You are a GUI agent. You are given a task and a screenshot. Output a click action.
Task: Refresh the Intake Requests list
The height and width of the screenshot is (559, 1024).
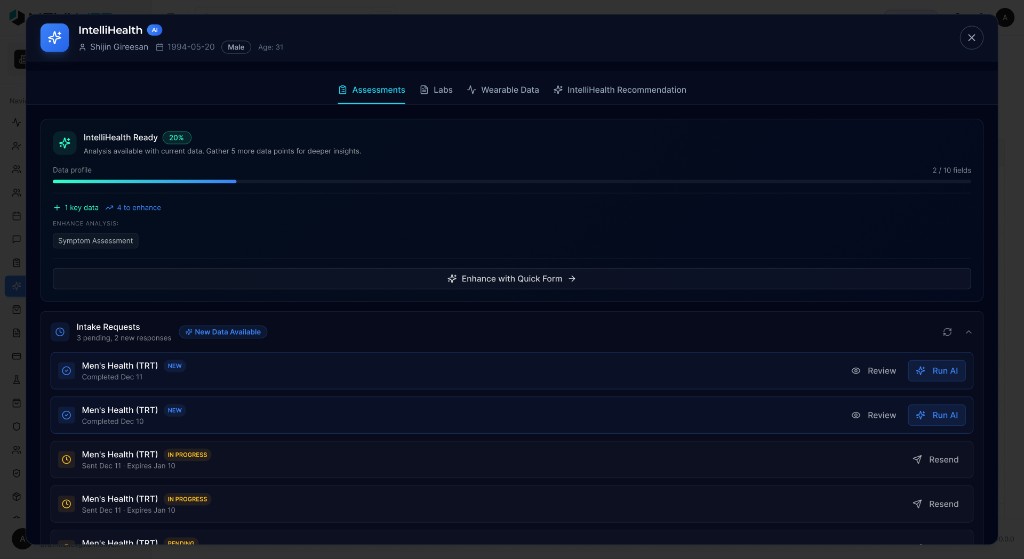coord(947,332)
